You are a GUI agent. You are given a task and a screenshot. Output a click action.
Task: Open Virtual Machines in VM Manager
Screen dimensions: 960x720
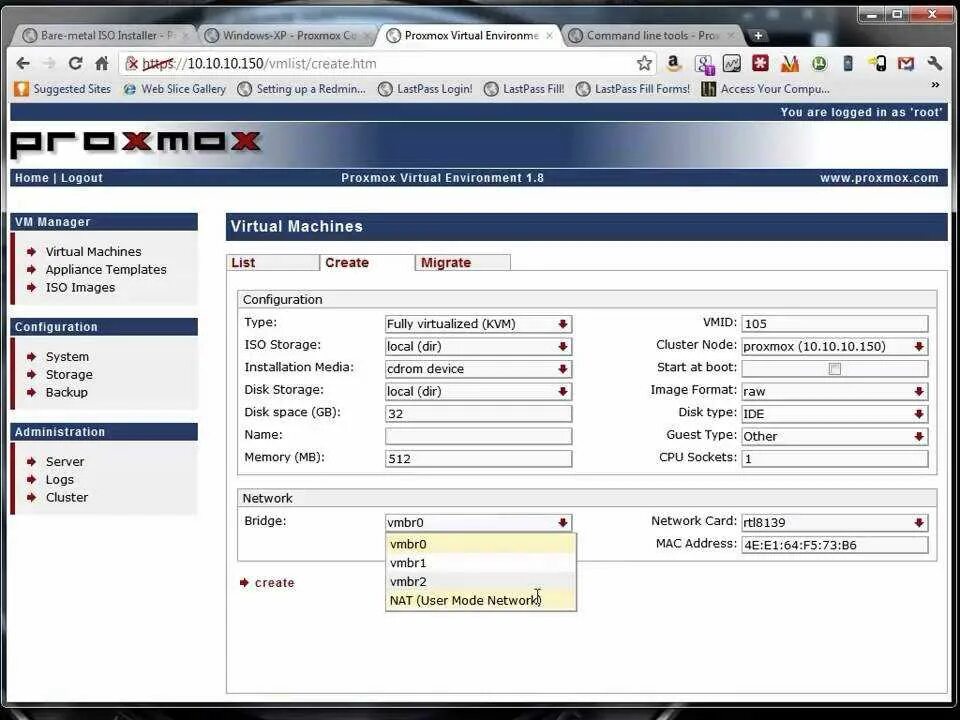pyautogui.click(x=94, y=252)
